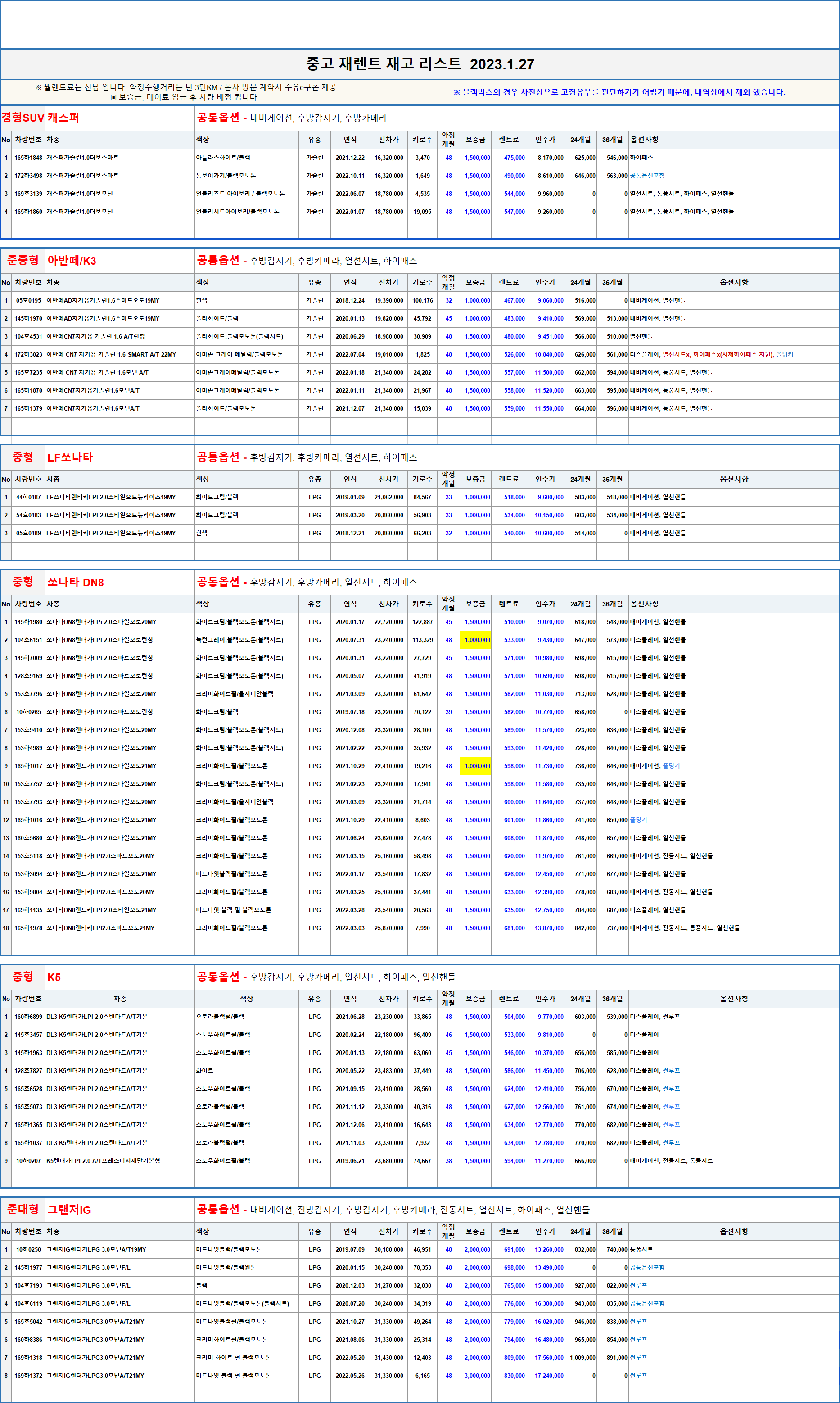
Task: Select vehicle number "54호0183"
Action: click(x=28, y=516)
